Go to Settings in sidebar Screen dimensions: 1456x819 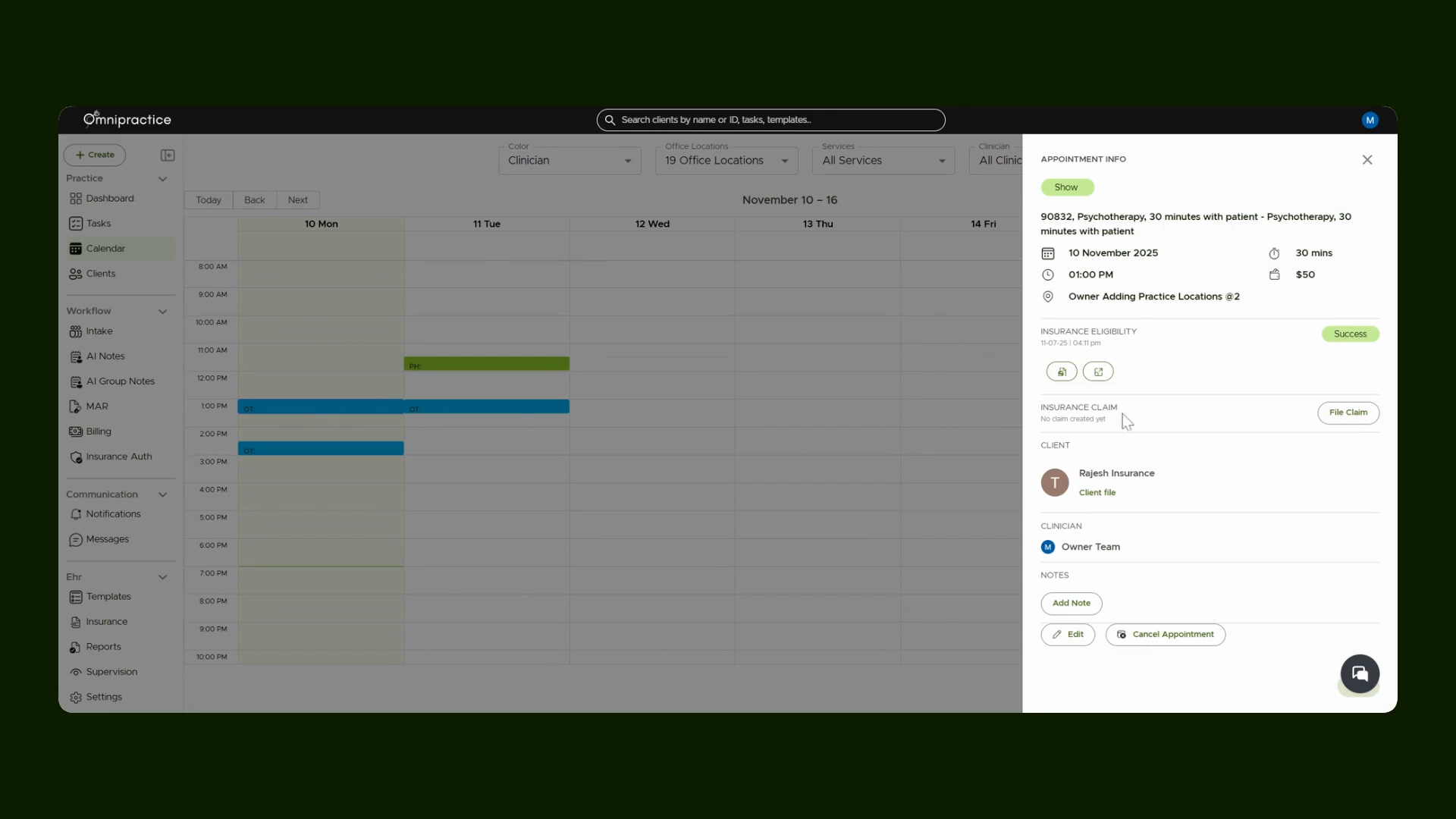point(104,697)
